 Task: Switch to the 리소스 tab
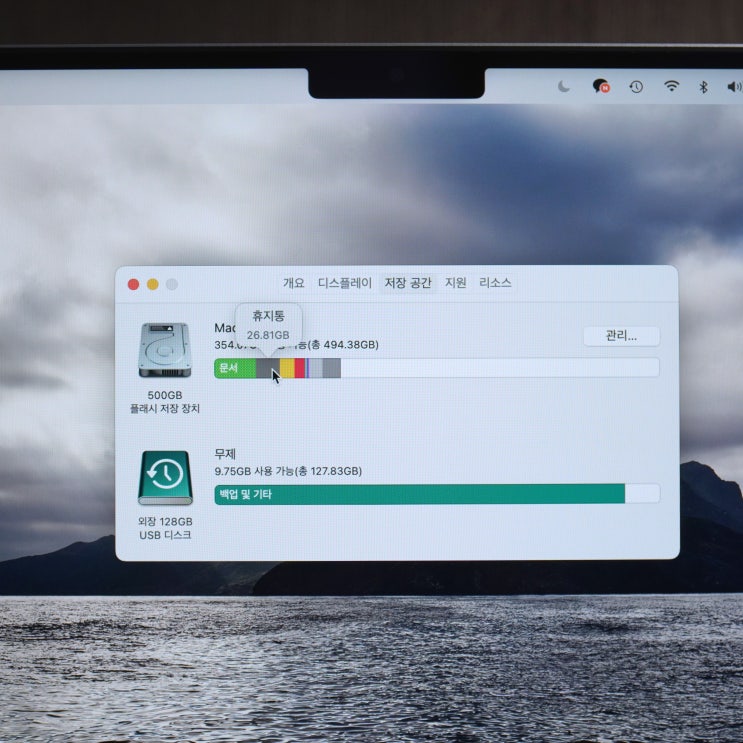pos(495,283)
